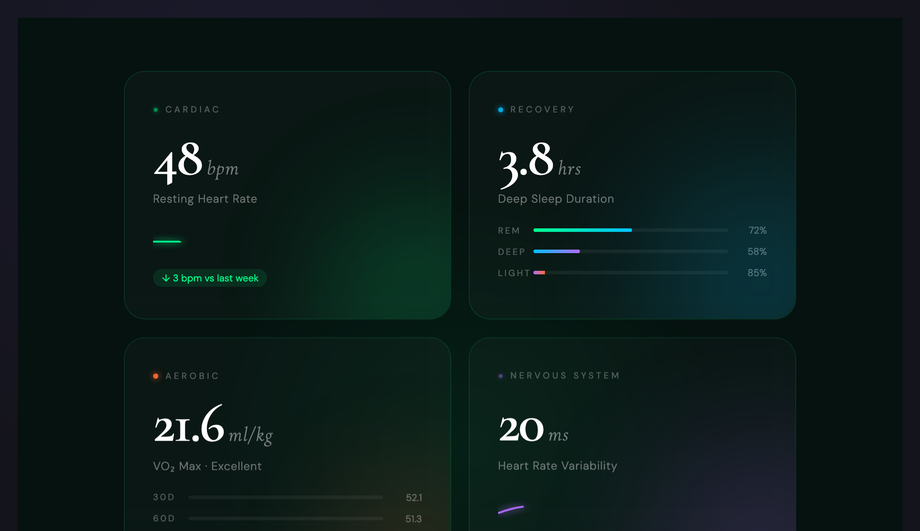Click the DEEP sleep progress bar
This screenshot has height=531, width=920.
631,251
